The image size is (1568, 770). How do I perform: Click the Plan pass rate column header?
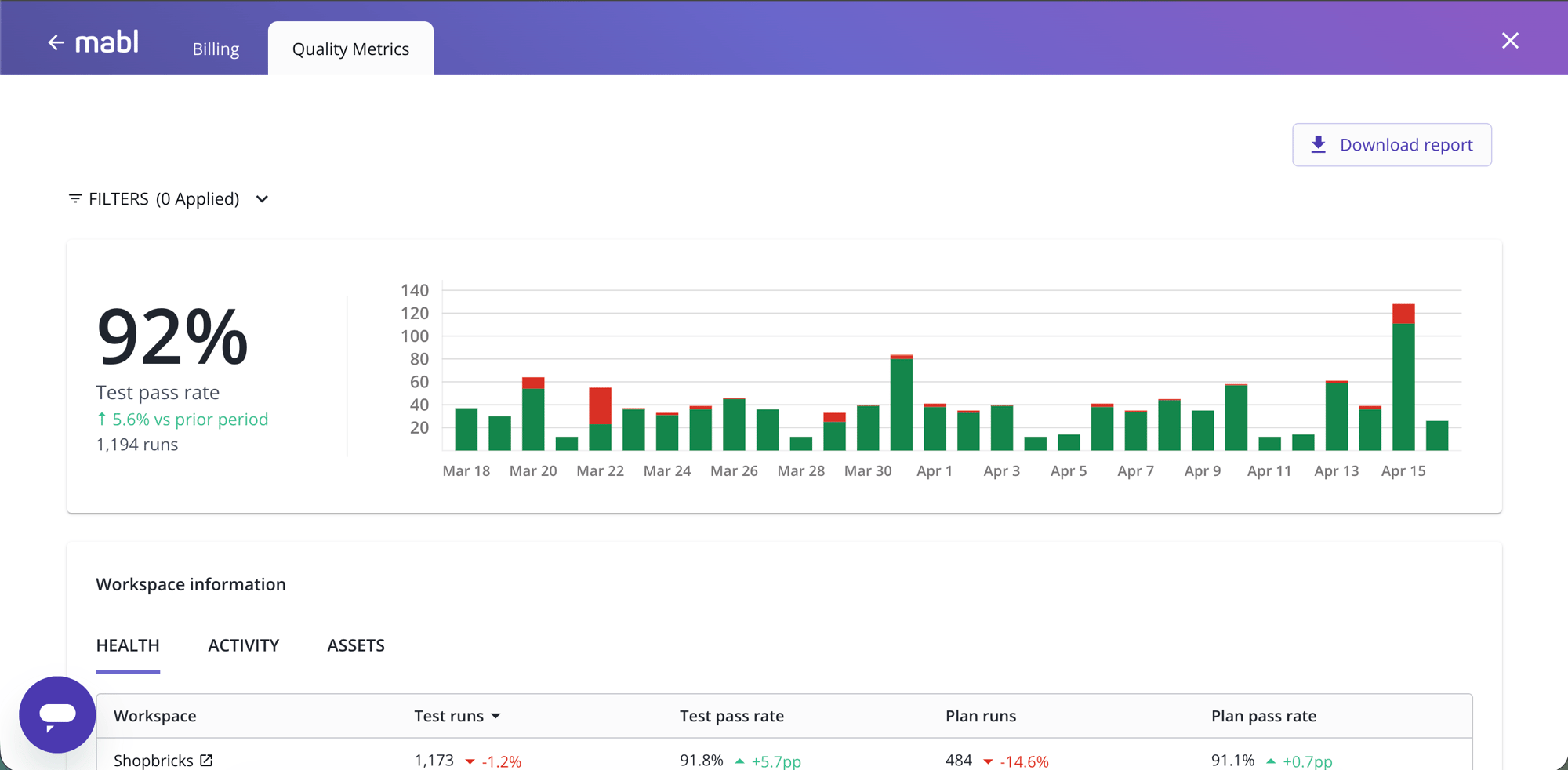click(x=1263, y=716)
